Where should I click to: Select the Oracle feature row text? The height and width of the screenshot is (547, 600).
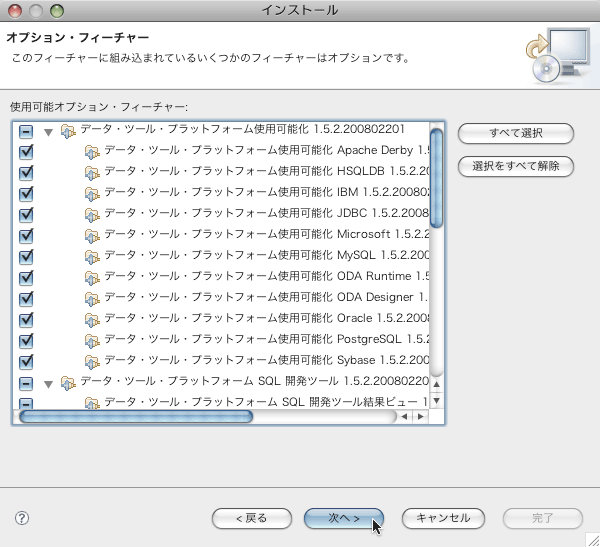click(267, 318)
